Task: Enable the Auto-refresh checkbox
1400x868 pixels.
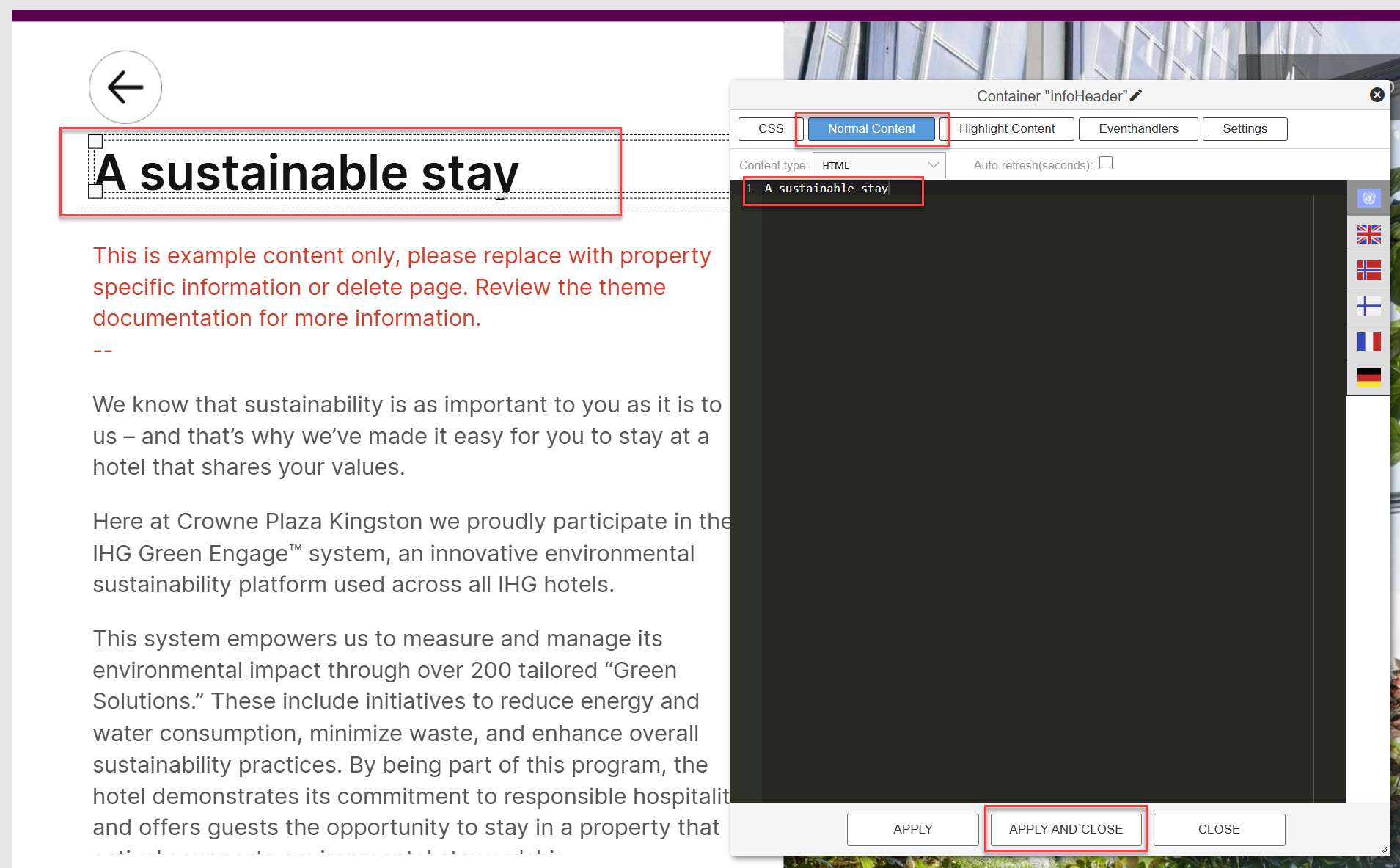Action: tap(1106, 164)
